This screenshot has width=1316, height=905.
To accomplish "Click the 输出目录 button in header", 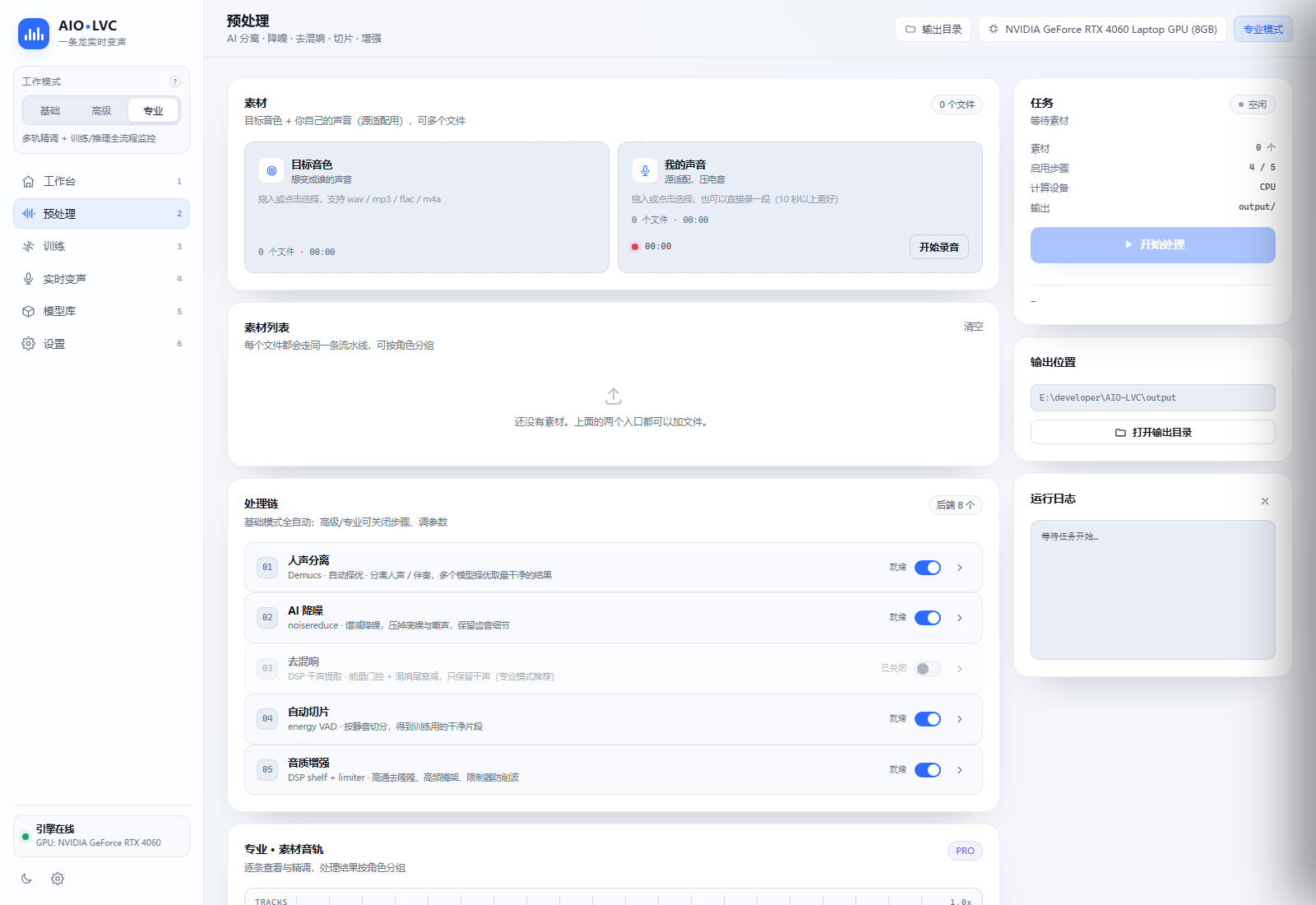I will [x=934, y=29].
